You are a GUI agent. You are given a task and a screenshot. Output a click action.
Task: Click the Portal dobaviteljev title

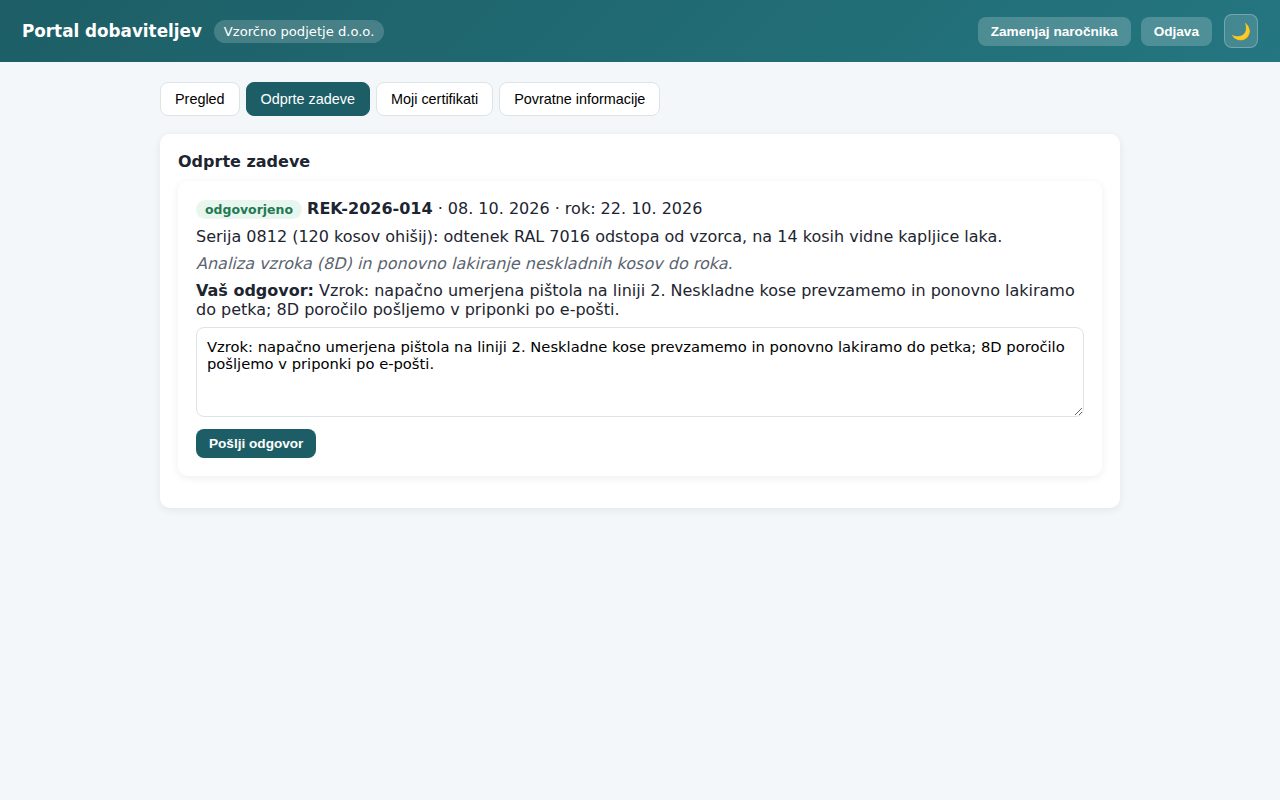point(112,31)
